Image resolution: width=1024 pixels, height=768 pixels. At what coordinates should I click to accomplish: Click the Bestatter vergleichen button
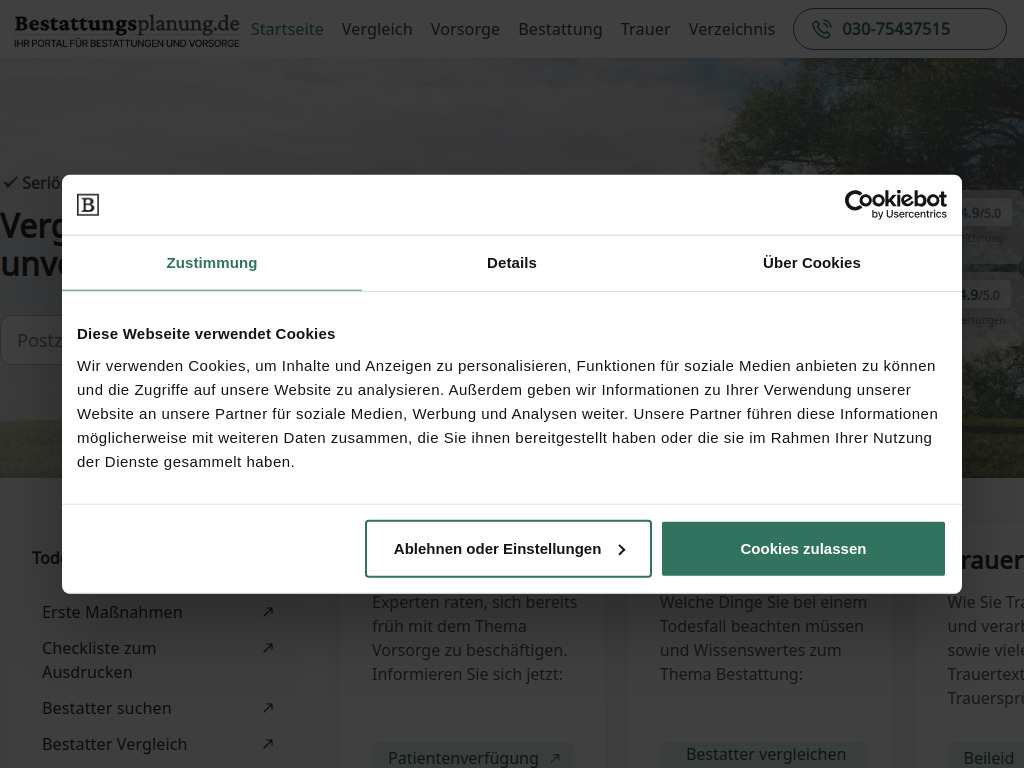[766, 754]
